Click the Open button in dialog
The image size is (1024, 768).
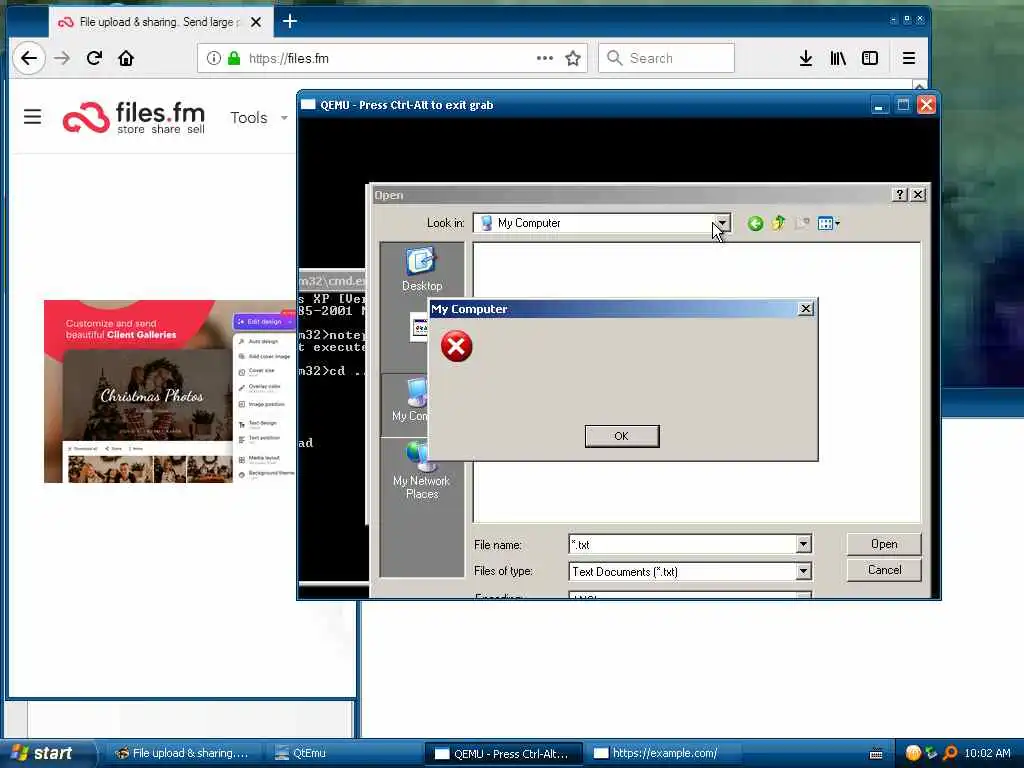(884, 544)
